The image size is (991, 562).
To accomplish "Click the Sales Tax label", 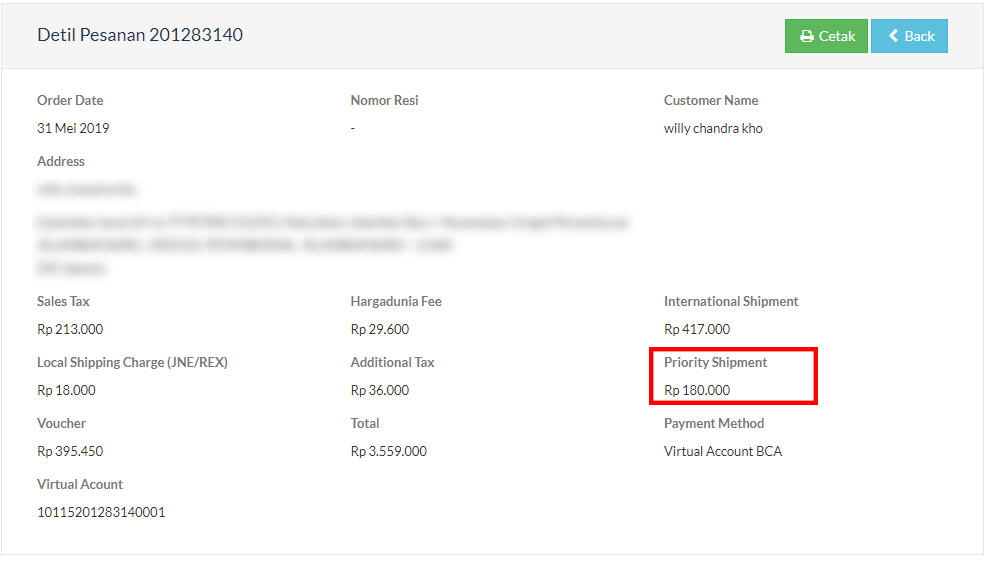I will point(63,302).
